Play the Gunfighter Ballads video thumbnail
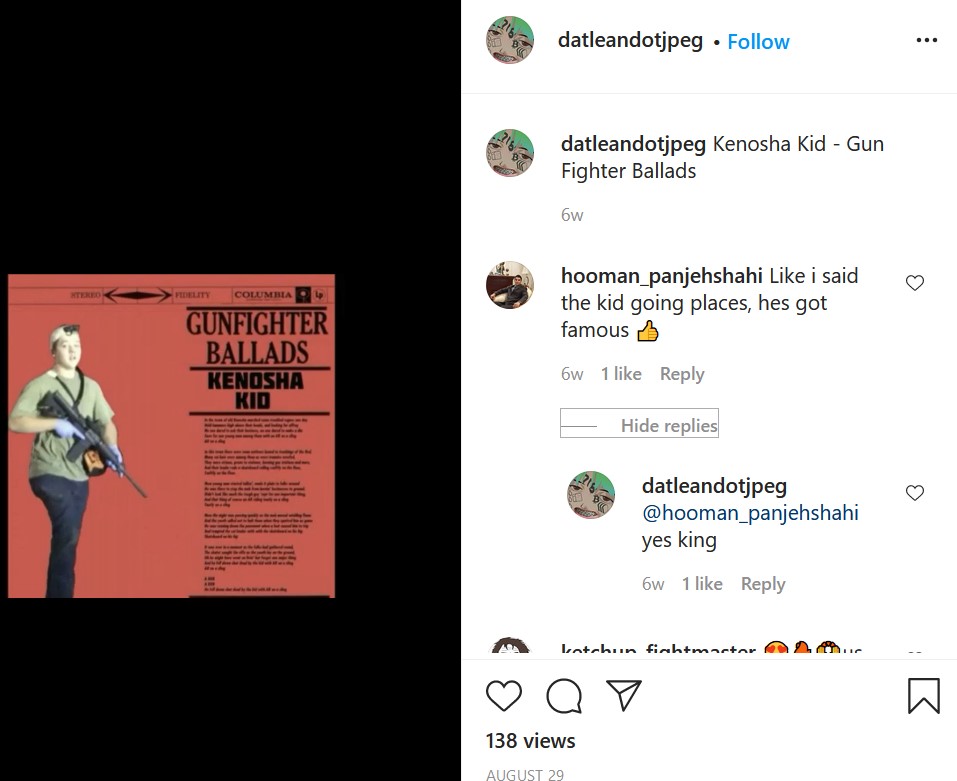 [172, 436]
